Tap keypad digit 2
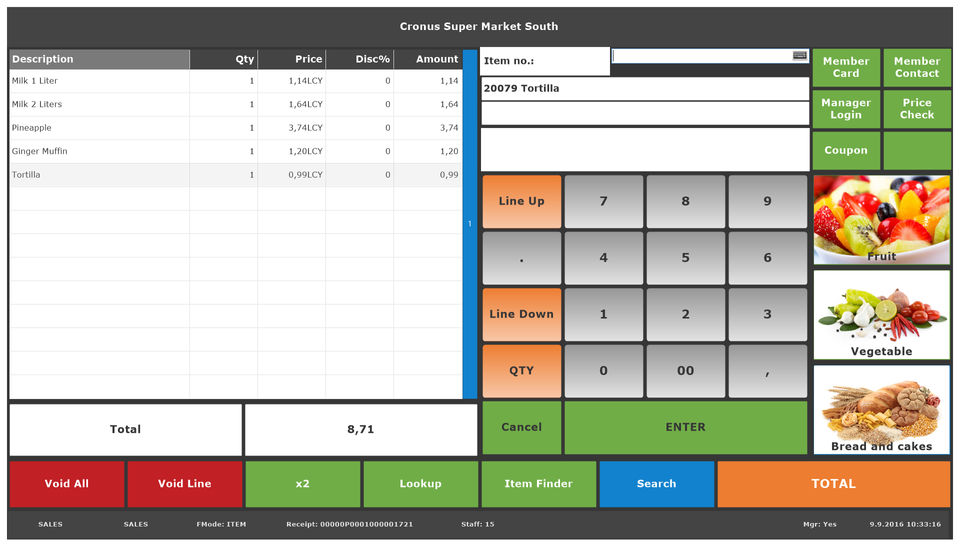 click(686, 314)
